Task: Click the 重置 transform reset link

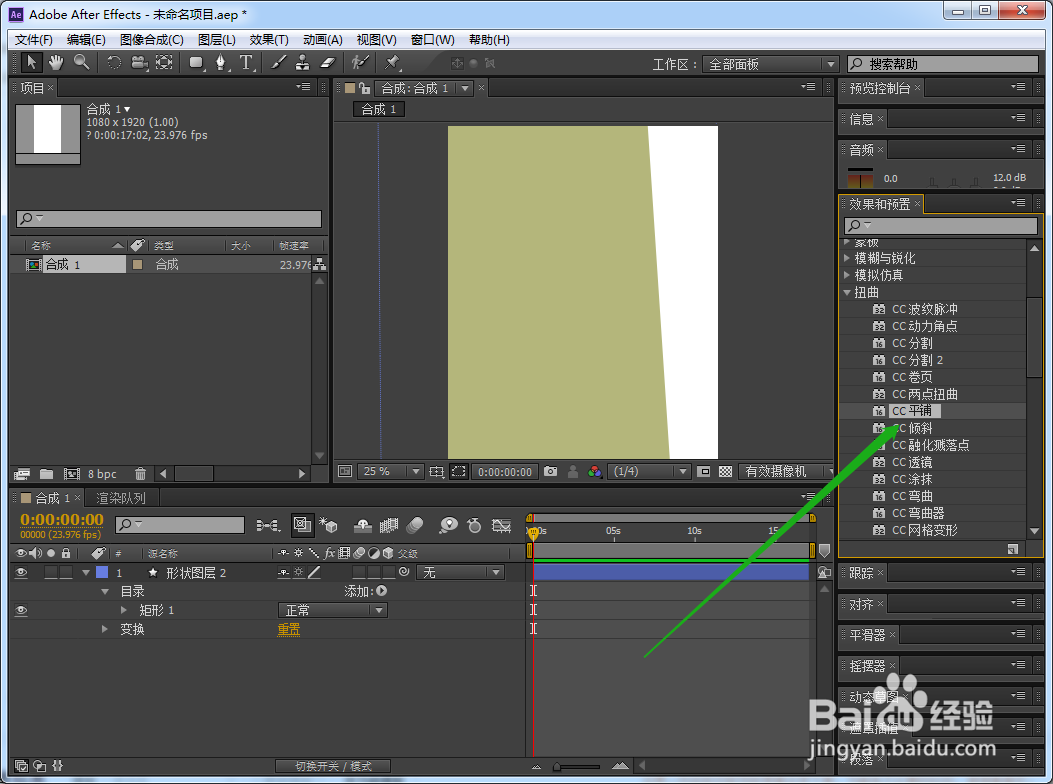Action: point(289,629)
